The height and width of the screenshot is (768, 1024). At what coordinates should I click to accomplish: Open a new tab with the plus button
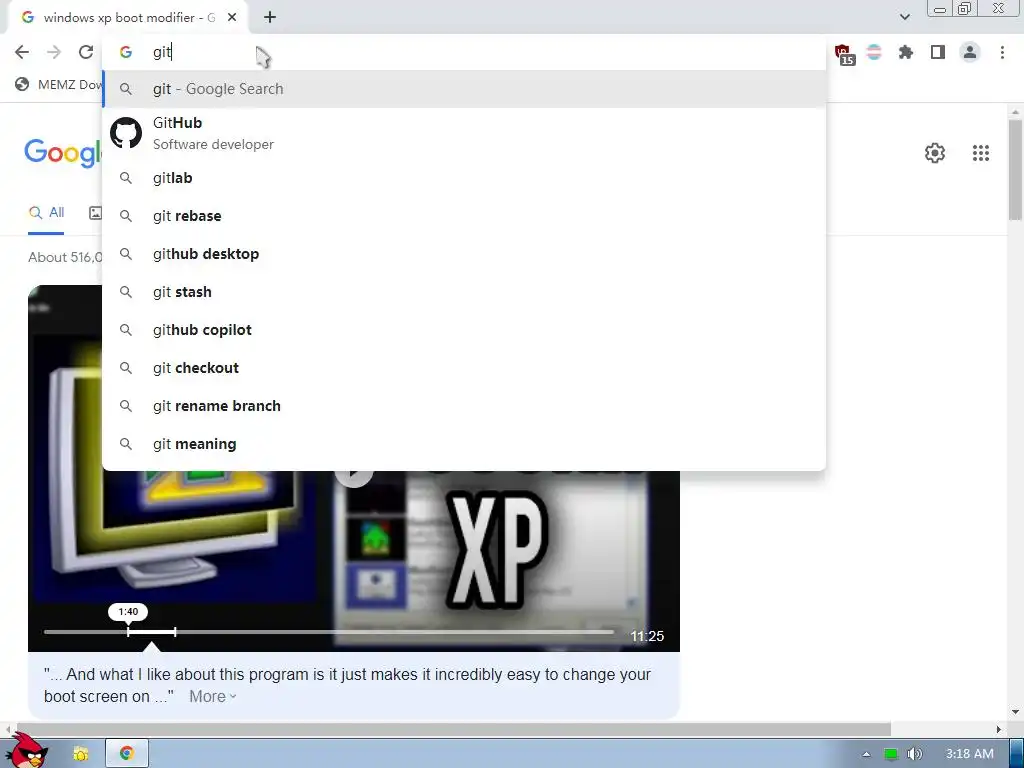[x=270, y=18]
